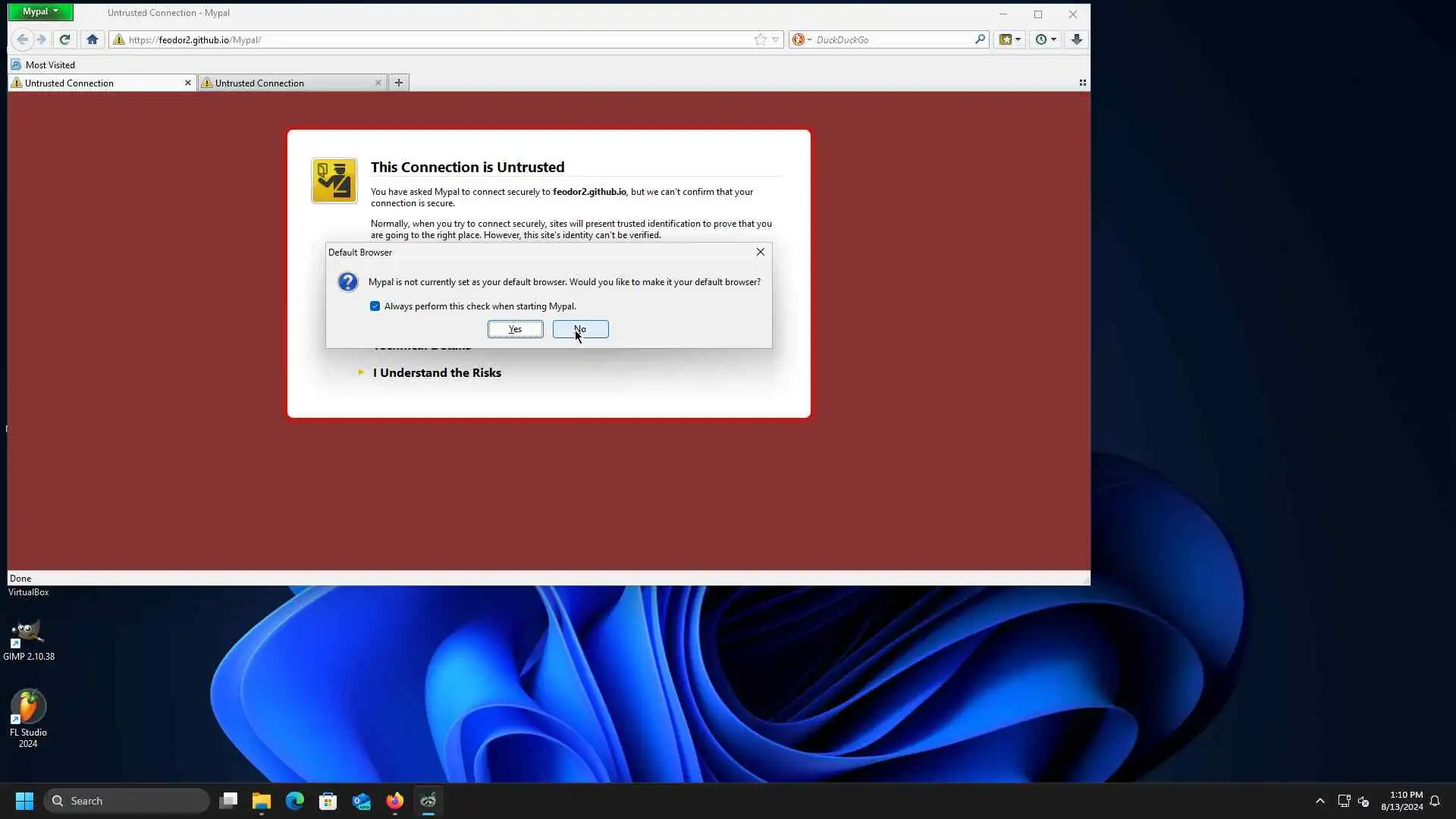Open the bookmarks menu dropdown arrow

click(1018, 39)
